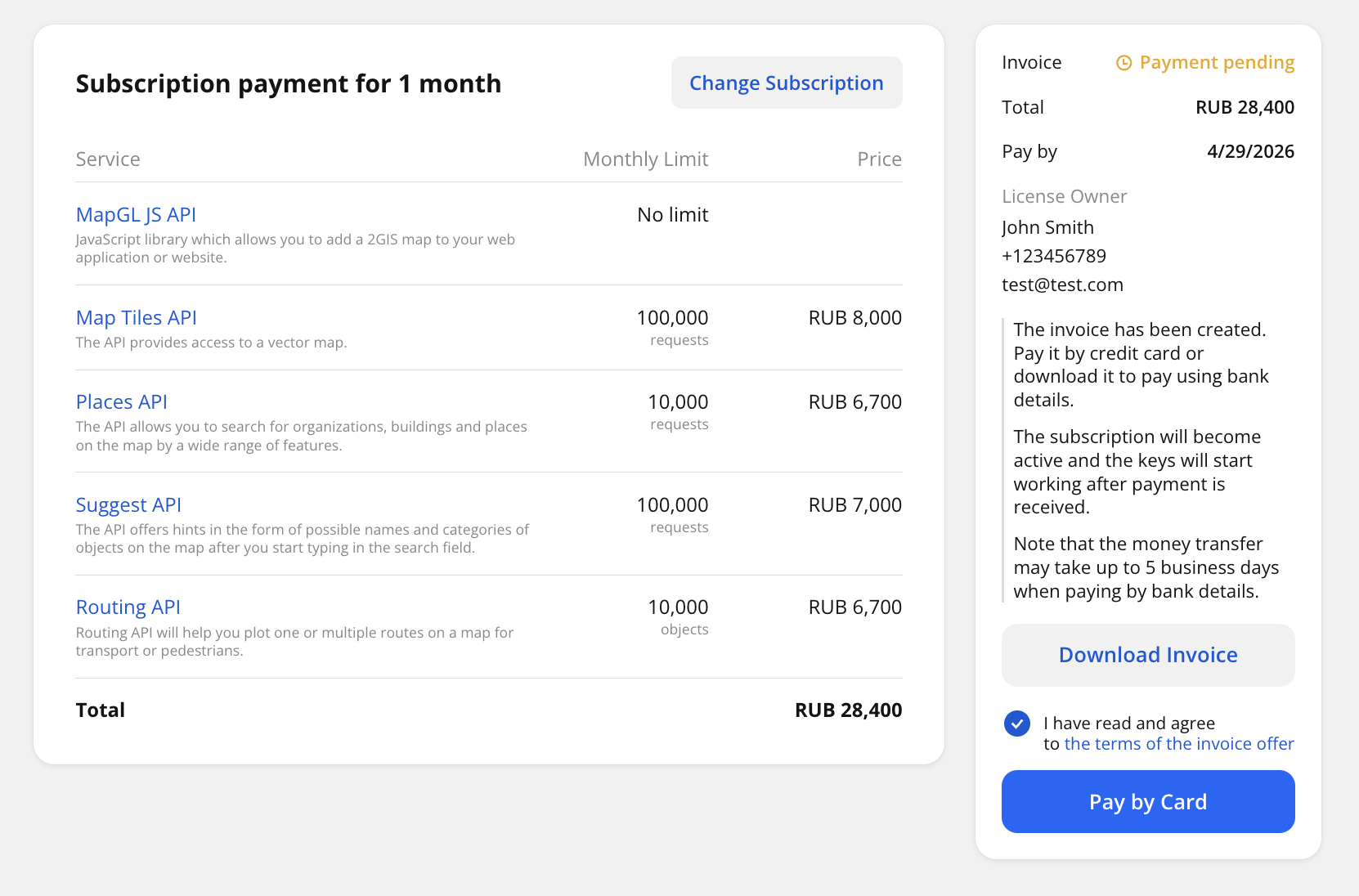
Task: Click the Change Subscription button
Action: (x=786, y=83)
